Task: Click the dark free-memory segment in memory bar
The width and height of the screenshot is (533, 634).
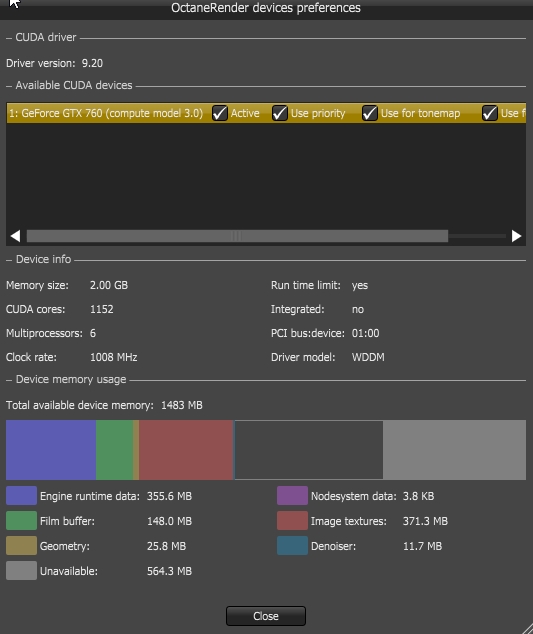Action: click(309, 450)
